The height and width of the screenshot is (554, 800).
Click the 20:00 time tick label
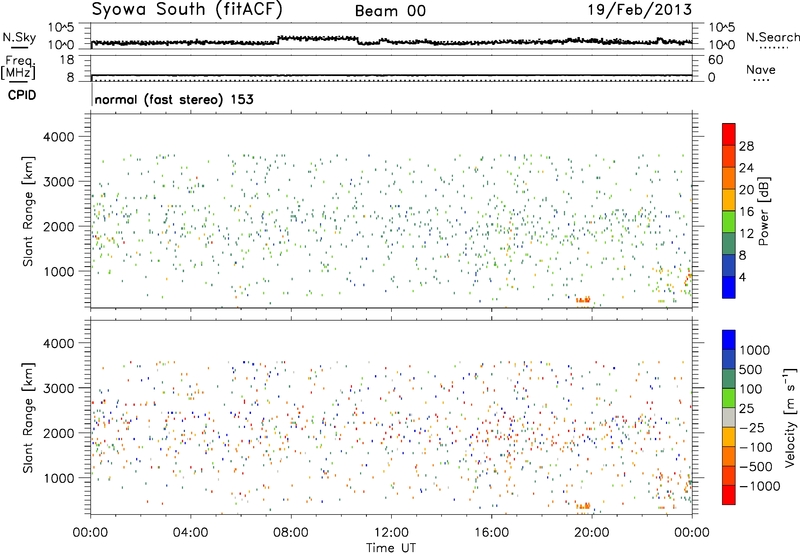tap(591, 533)
